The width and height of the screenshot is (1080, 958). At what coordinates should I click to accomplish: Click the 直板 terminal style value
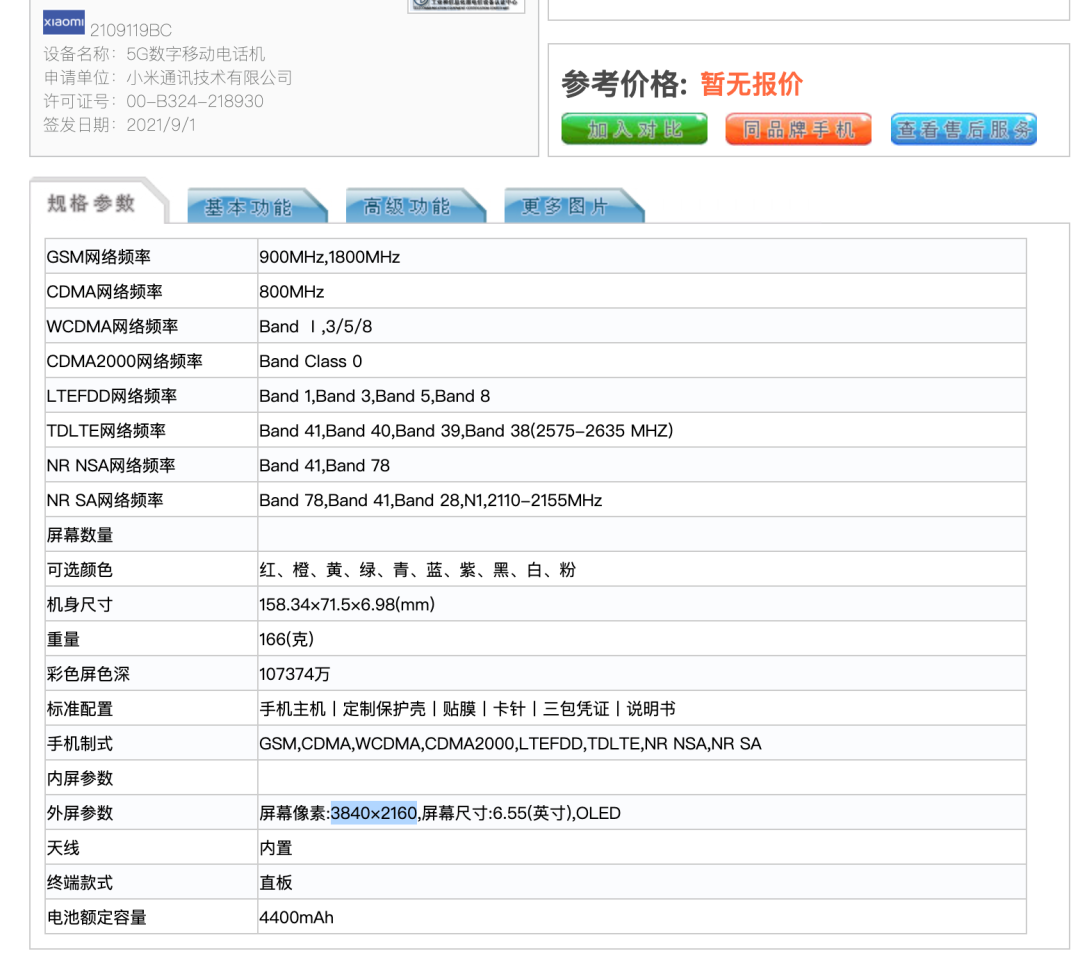(x=276, y=883)
